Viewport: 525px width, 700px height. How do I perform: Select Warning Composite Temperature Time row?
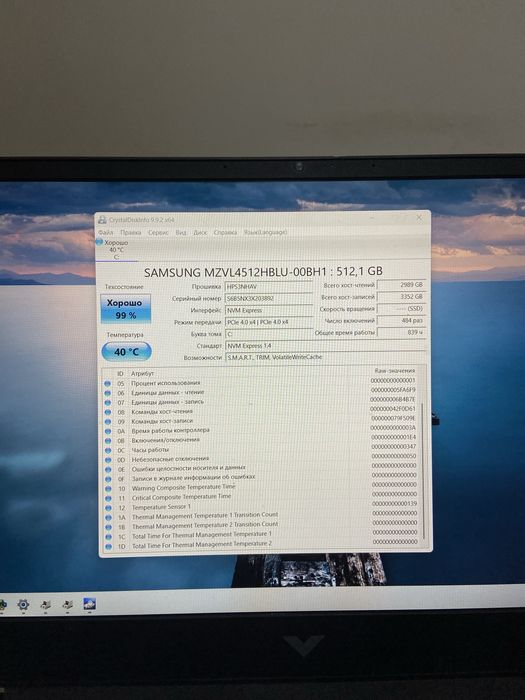(x=261, y=488)
